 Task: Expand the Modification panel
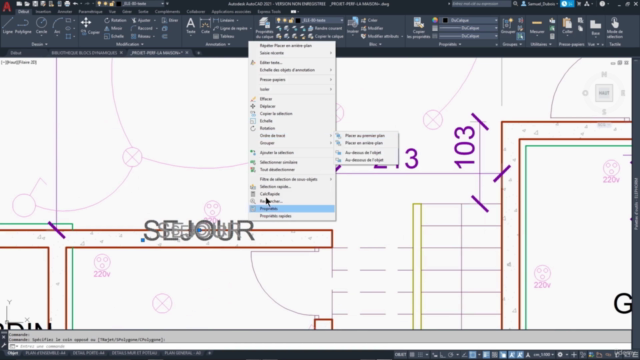point(130,44)
